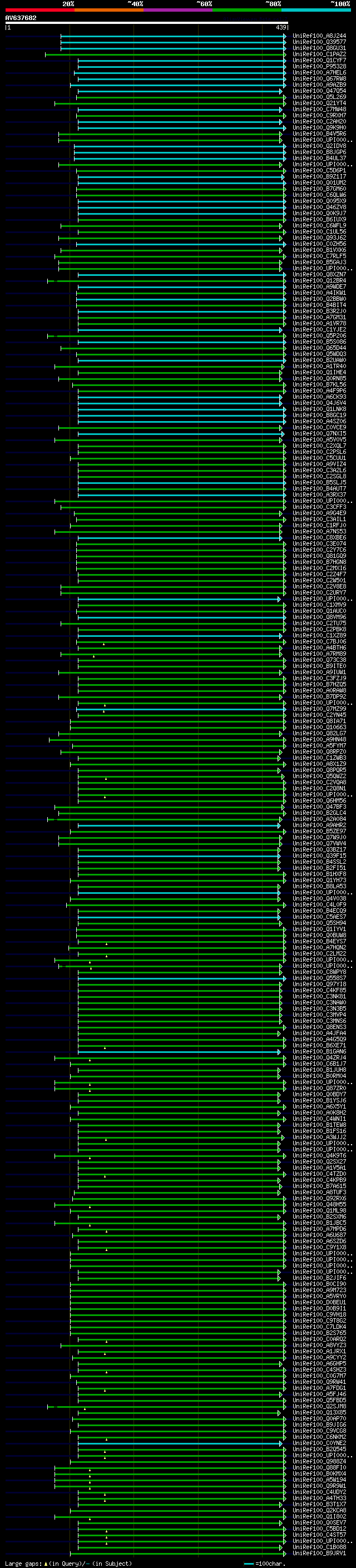The height and width of the screenshot is (1568, 356).
Task: Open hit UniRef100_A8J244
Action: coord(319,36)
